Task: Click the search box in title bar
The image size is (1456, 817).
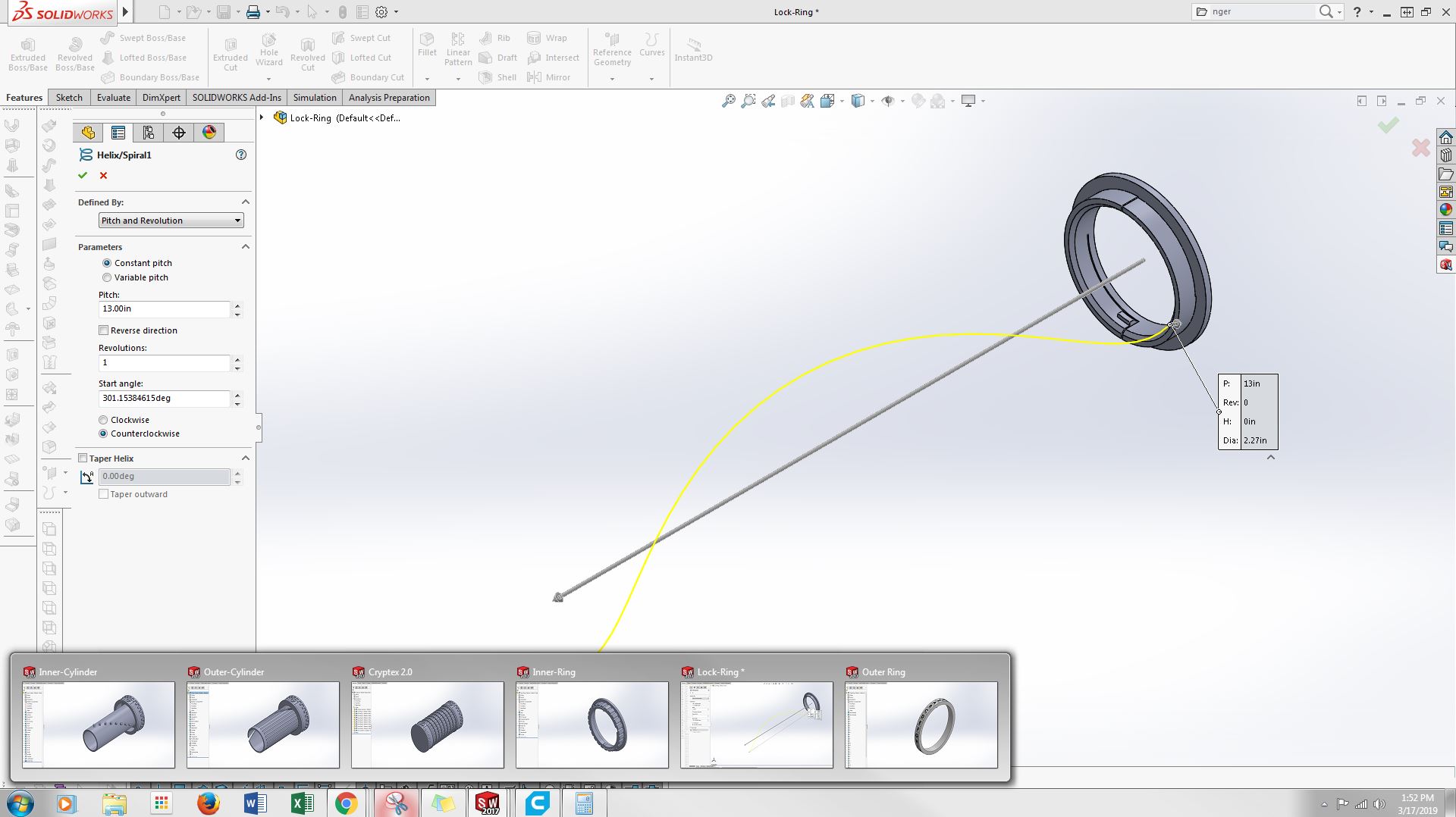Action: click(x=1263, y=11)
